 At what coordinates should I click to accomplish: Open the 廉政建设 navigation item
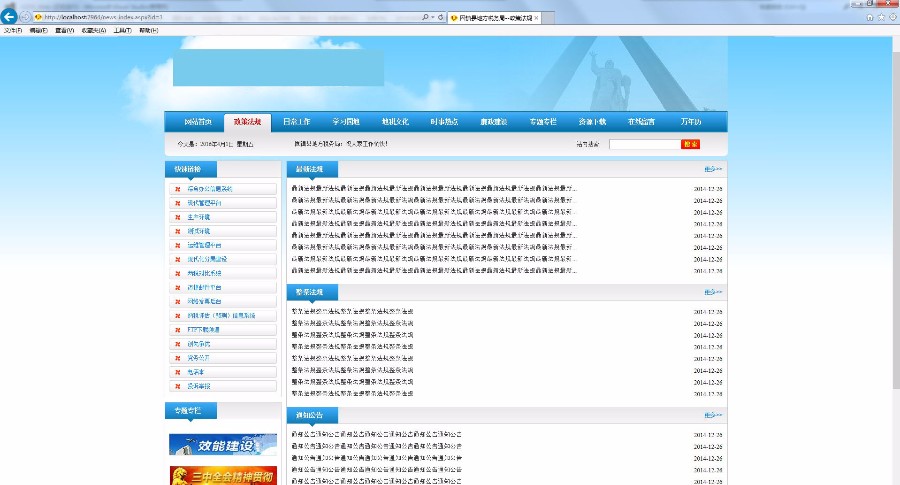pos(494,122)
